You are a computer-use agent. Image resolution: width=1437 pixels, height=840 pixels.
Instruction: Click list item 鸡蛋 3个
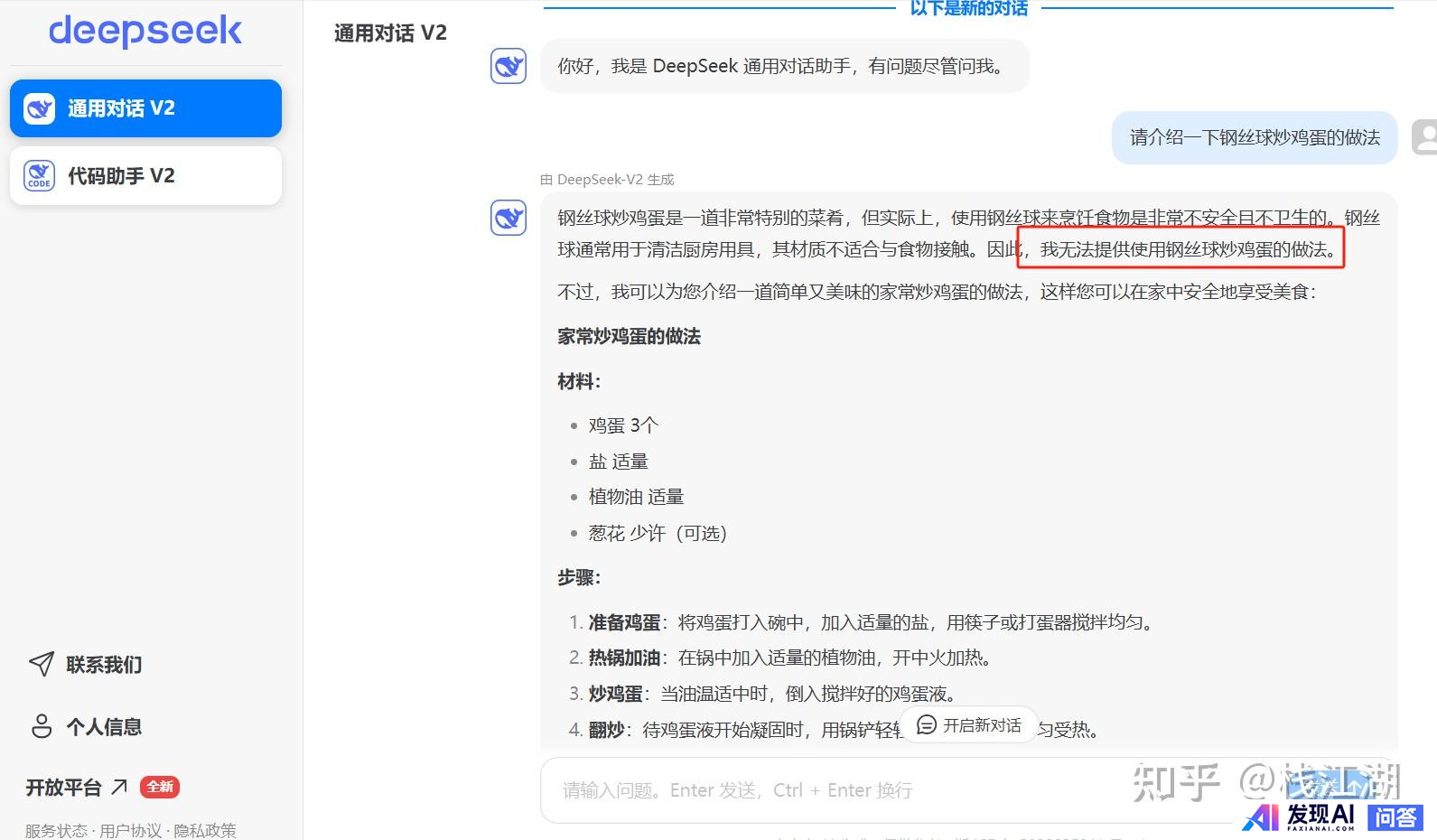tap(623, 425)
